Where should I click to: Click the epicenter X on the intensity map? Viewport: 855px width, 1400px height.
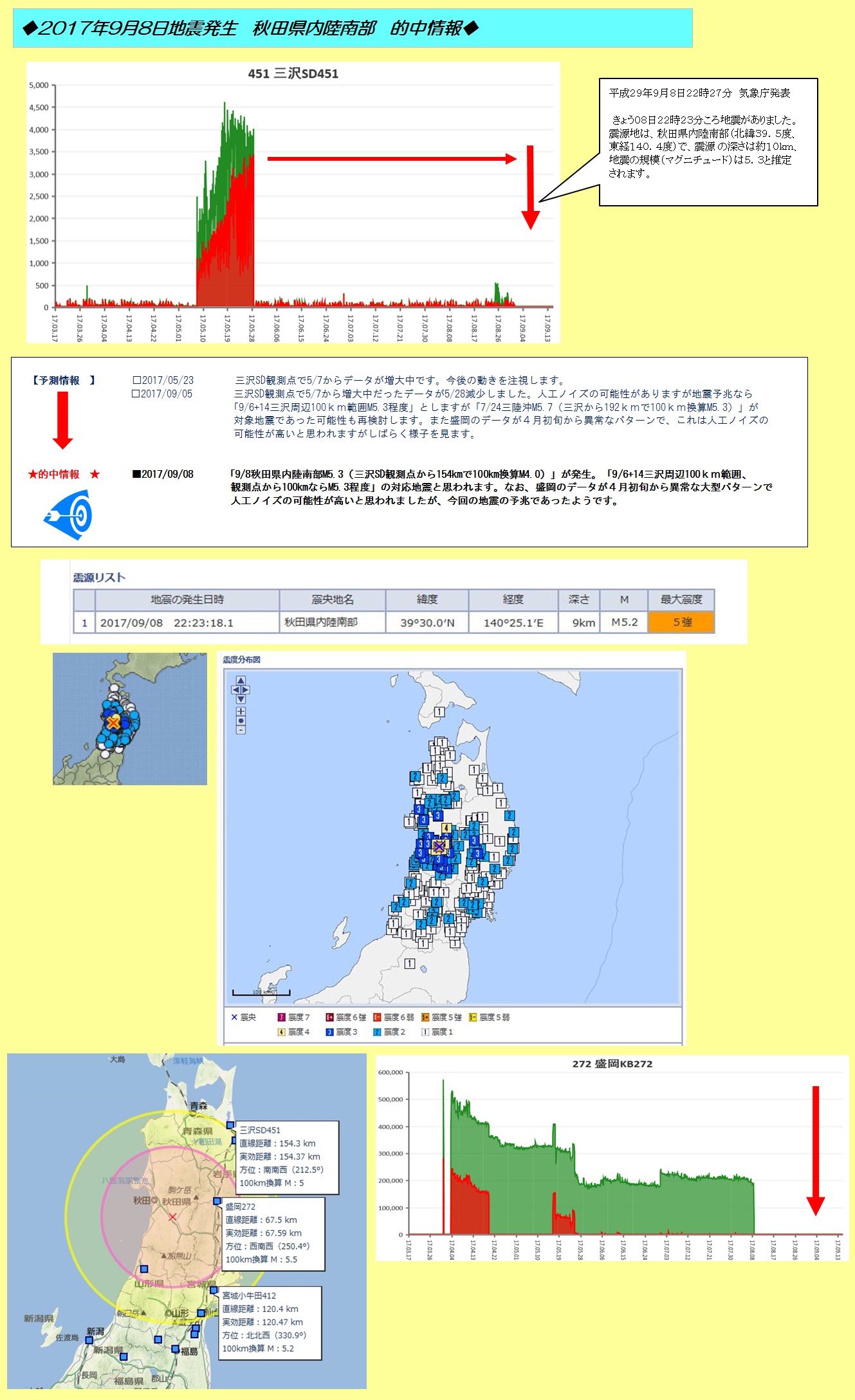point(439,846)
